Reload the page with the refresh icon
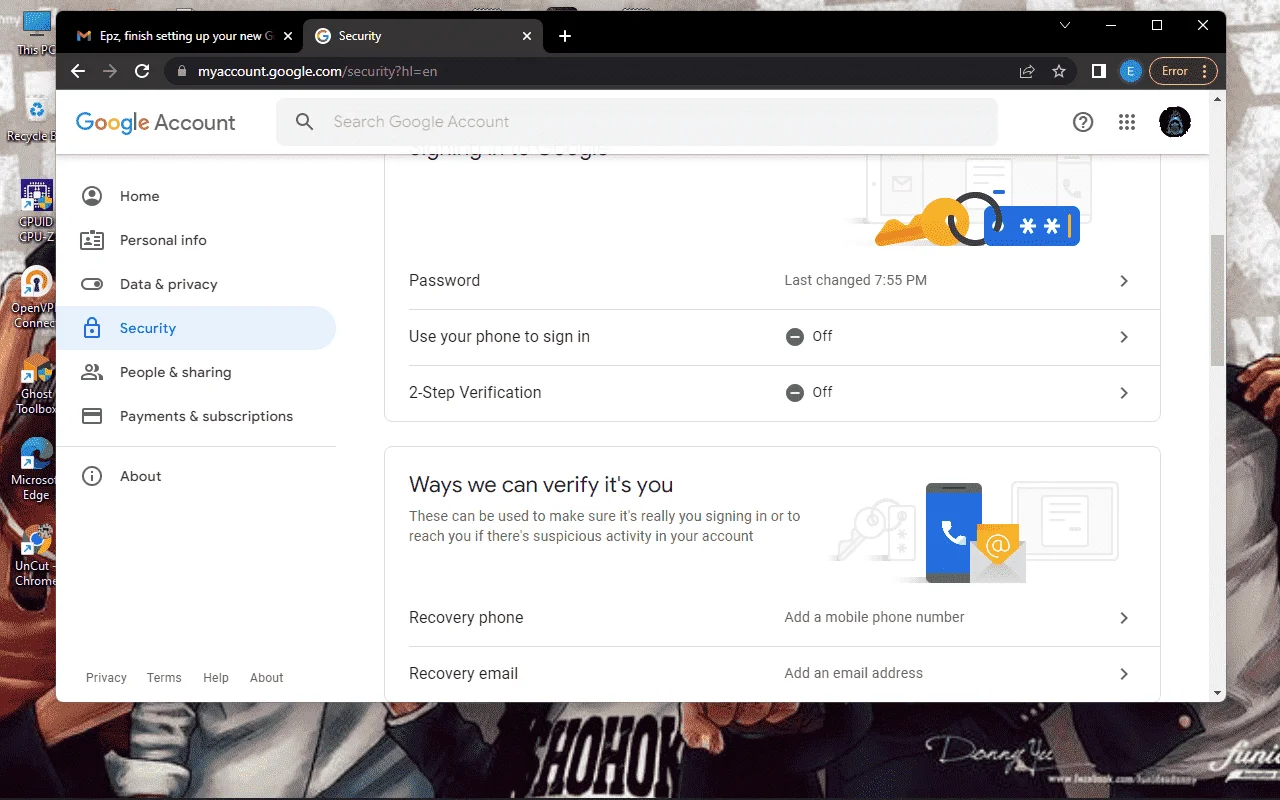This screenshot has height=800, width=1280. click(142, 71)
